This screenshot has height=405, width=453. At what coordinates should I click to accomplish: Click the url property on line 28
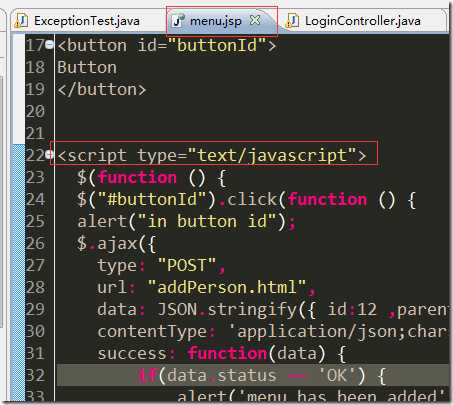pos(112,287)
